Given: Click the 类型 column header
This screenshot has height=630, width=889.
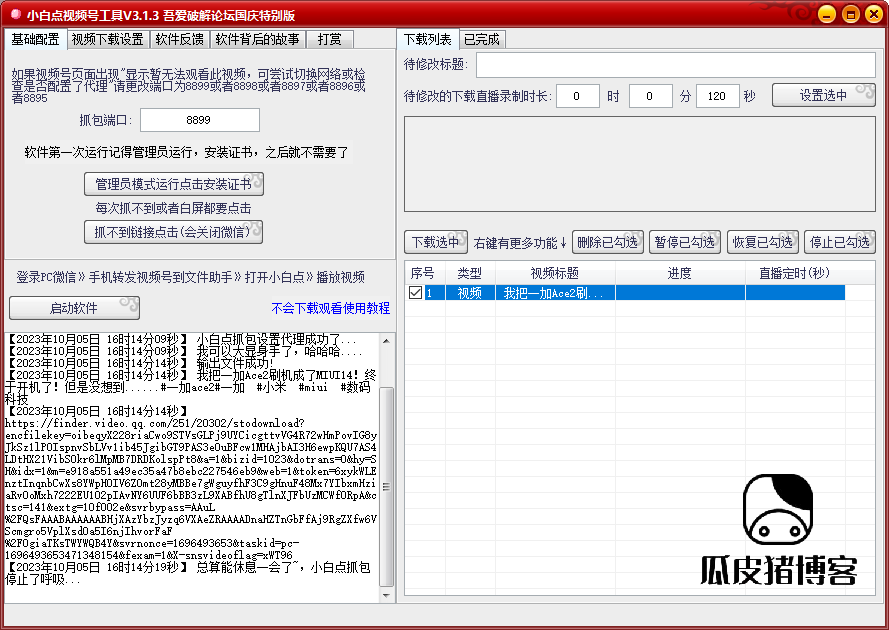Looking at the screenshot, I should pos(470,273).
